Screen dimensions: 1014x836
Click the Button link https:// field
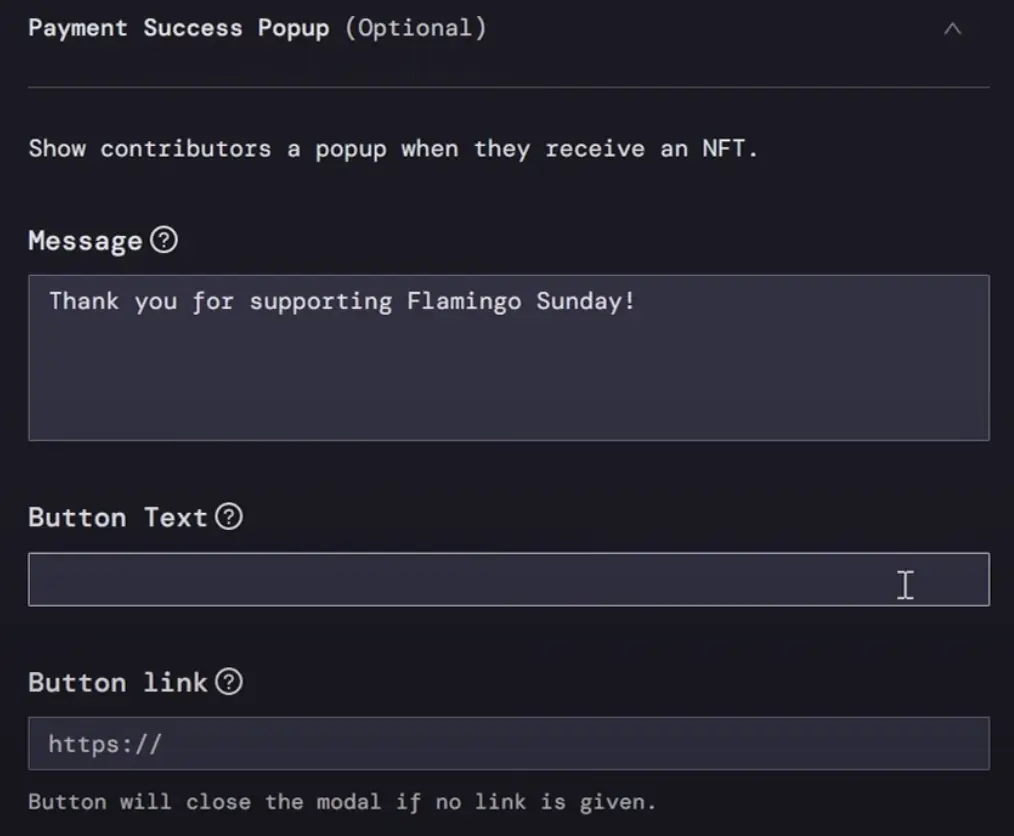coord(508,744)
